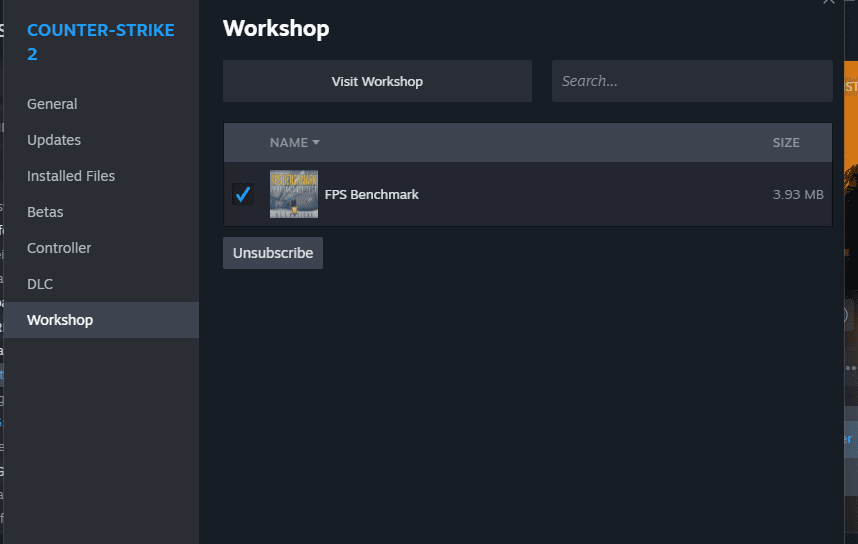Click the Visit Workshop button
The height and width of the screenshot is (544, 858).
tap(377, 82)
